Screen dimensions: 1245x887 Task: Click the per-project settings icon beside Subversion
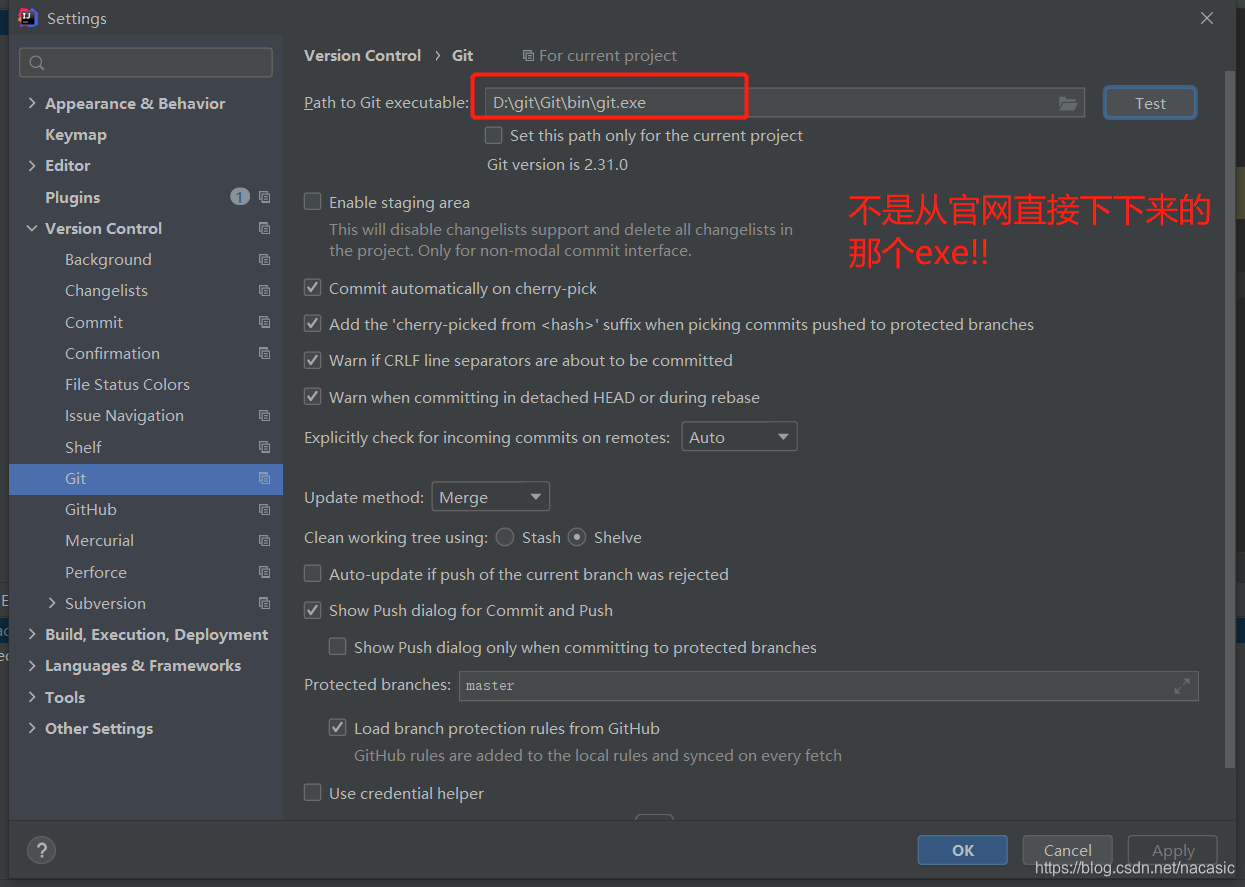tap(265, 603)
